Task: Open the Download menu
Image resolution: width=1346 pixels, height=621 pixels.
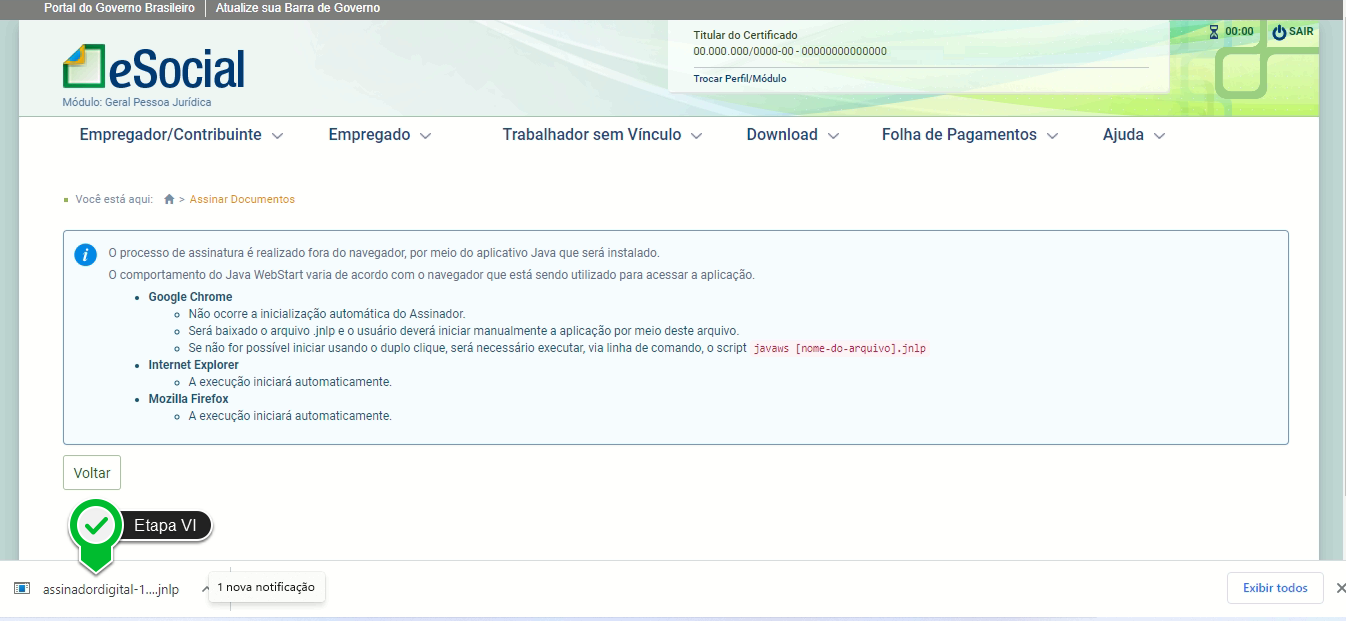Action: click(792, 135)
